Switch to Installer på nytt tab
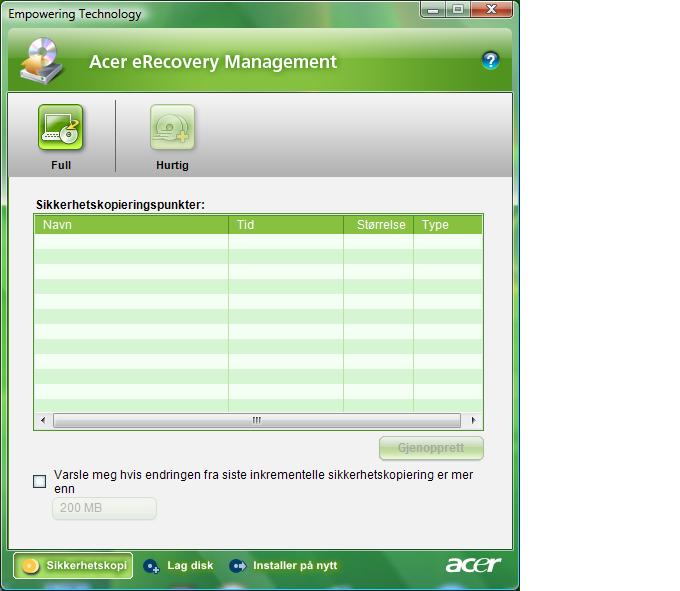This screenshot has width=680, height=591. (283, 566)
